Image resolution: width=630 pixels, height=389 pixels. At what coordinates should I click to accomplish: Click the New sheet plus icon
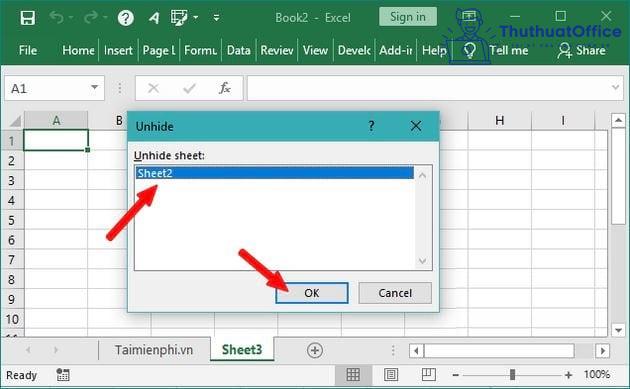tap(315, 350)
